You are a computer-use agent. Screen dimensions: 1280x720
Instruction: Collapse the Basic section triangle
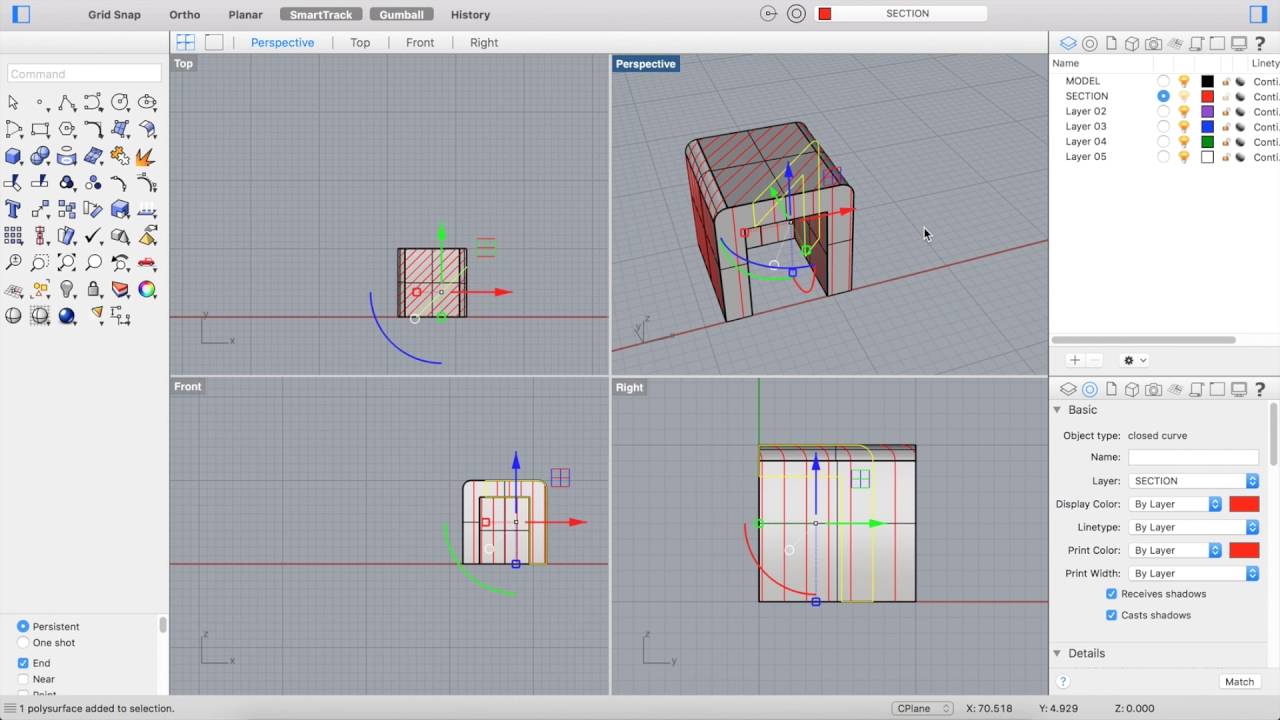tap(1057, 410)
